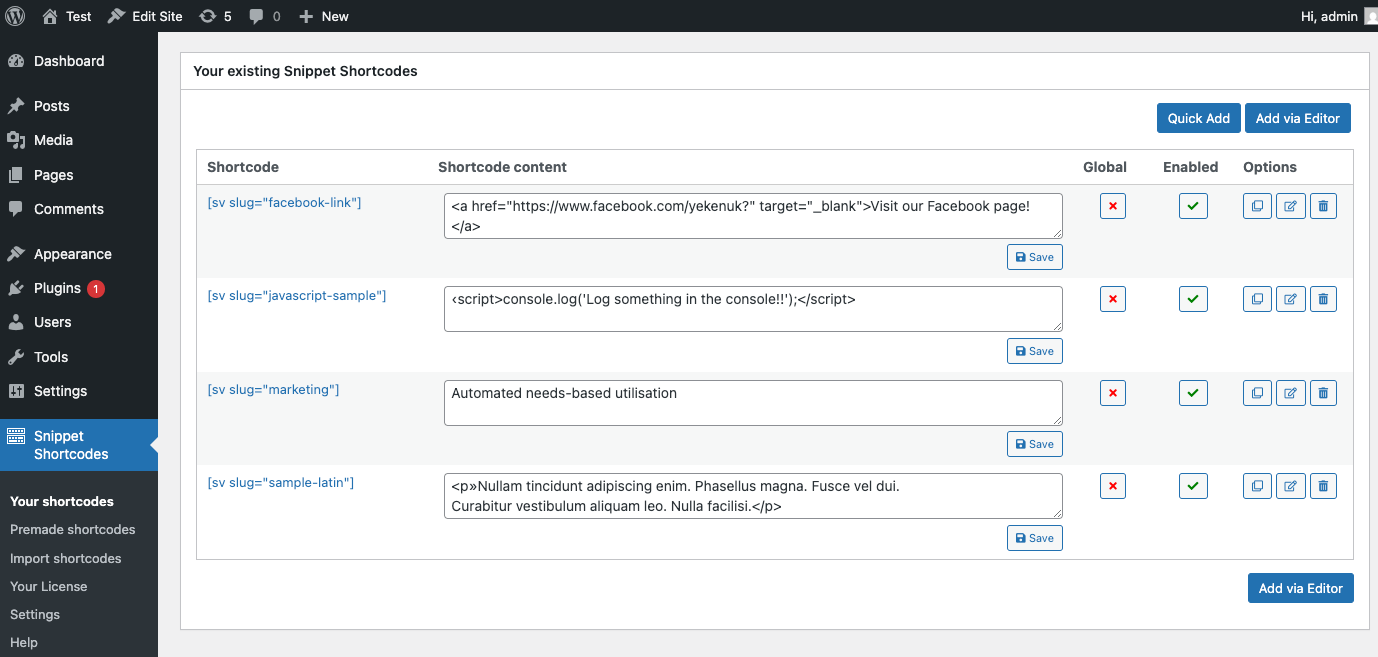Open the Media library menu
Image resolution: width=1378 pixels, height=657 pixels.
(x=79, y=140)
